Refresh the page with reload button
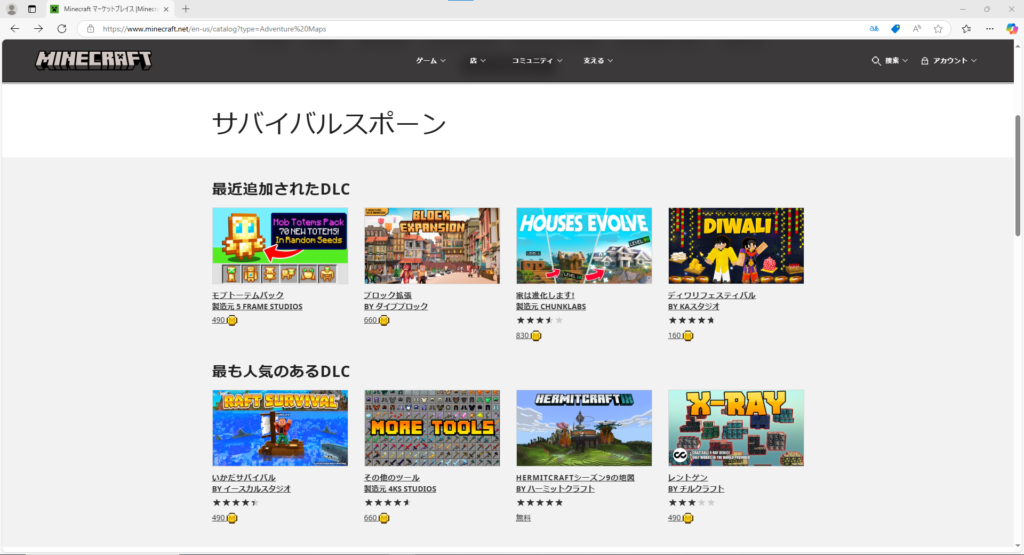Image resolution: width=1024 pixels, height=555 pixels. tap(61, 28)
